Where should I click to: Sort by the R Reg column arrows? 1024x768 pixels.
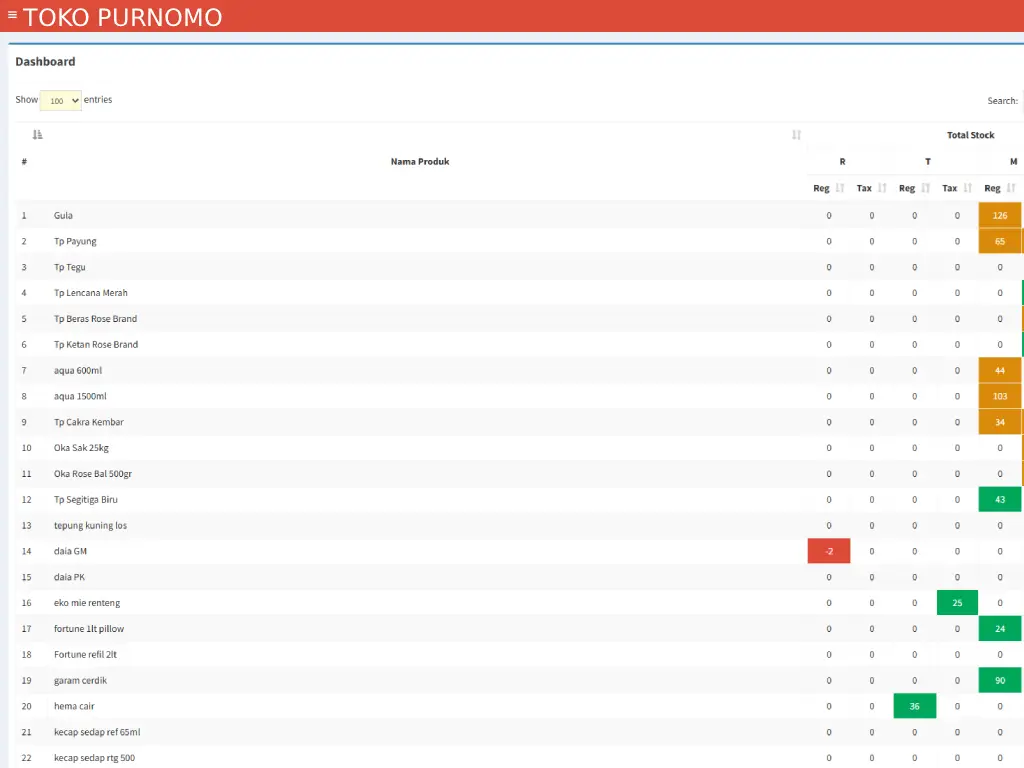point(840,188)
